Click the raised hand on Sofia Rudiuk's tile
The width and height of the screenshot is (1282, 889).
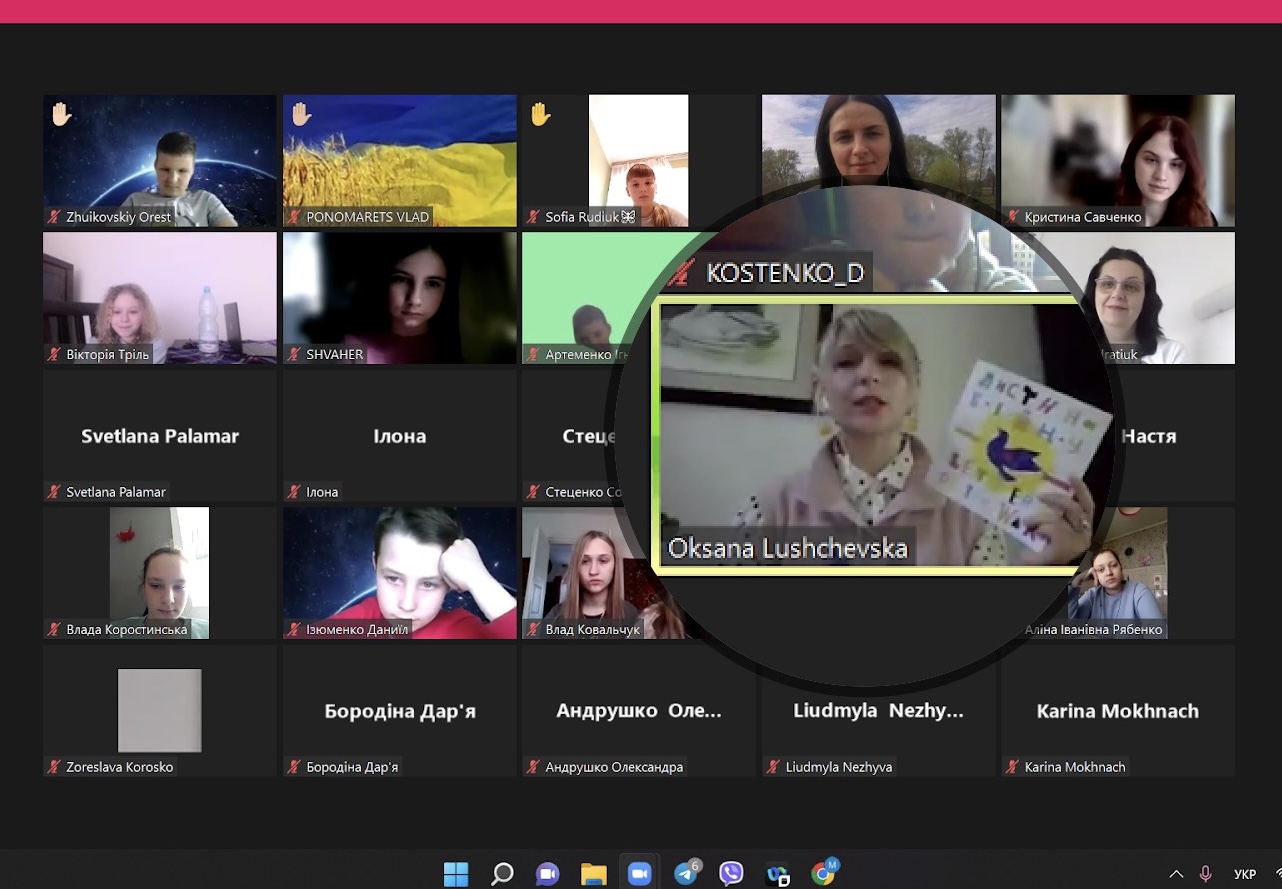tap(540, 115)
